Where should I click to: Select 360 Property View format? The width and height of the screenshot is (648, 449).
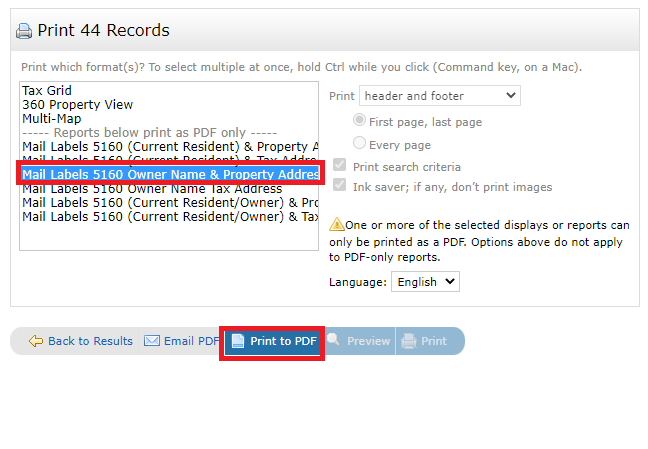coord(77,104)
